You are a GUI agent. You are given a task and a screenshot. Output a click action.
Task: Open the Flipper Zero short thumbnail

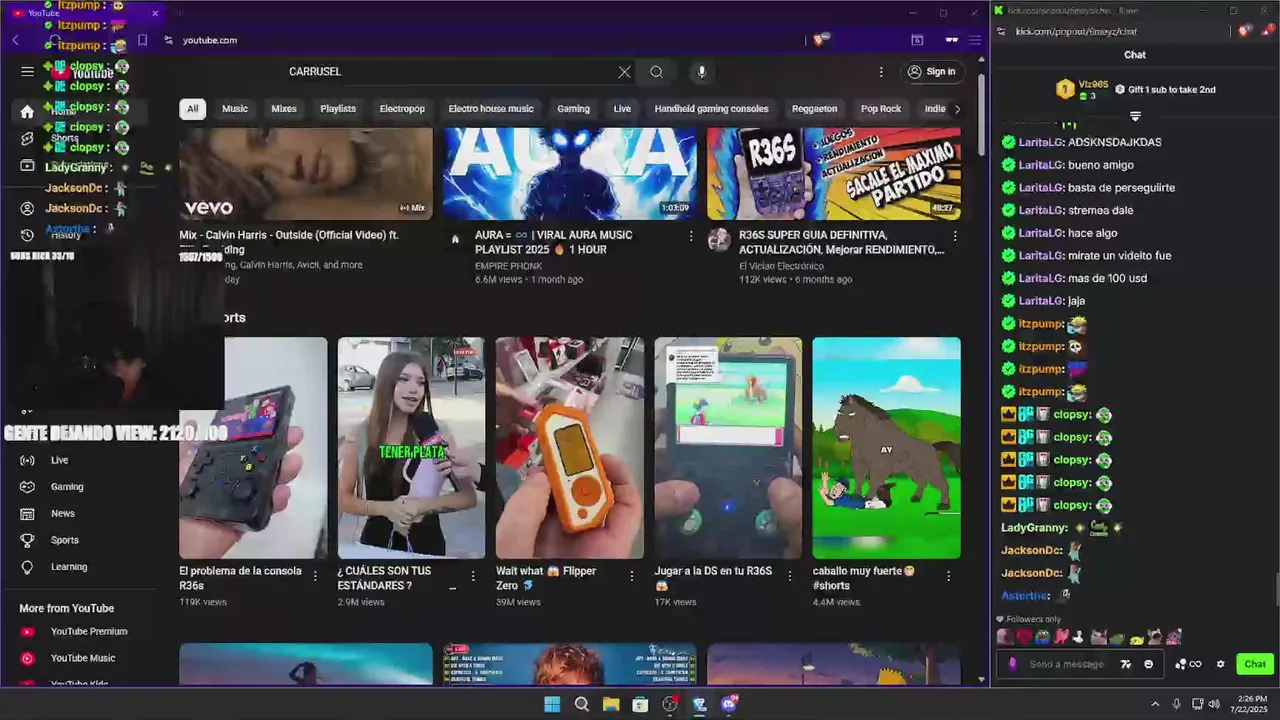coord(570,448)
